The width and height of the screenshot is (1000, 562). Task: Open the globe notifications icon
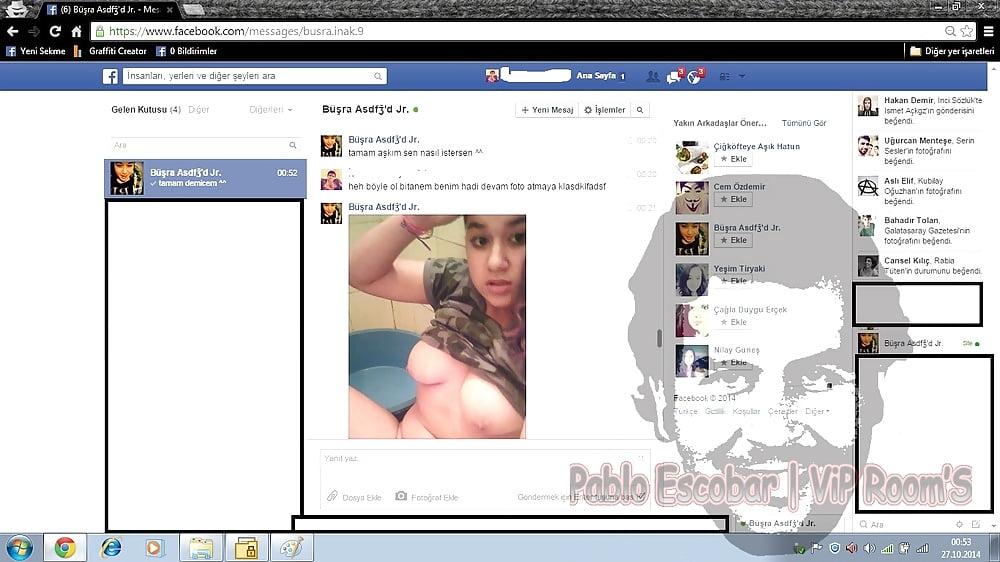(x=694, y=76)
